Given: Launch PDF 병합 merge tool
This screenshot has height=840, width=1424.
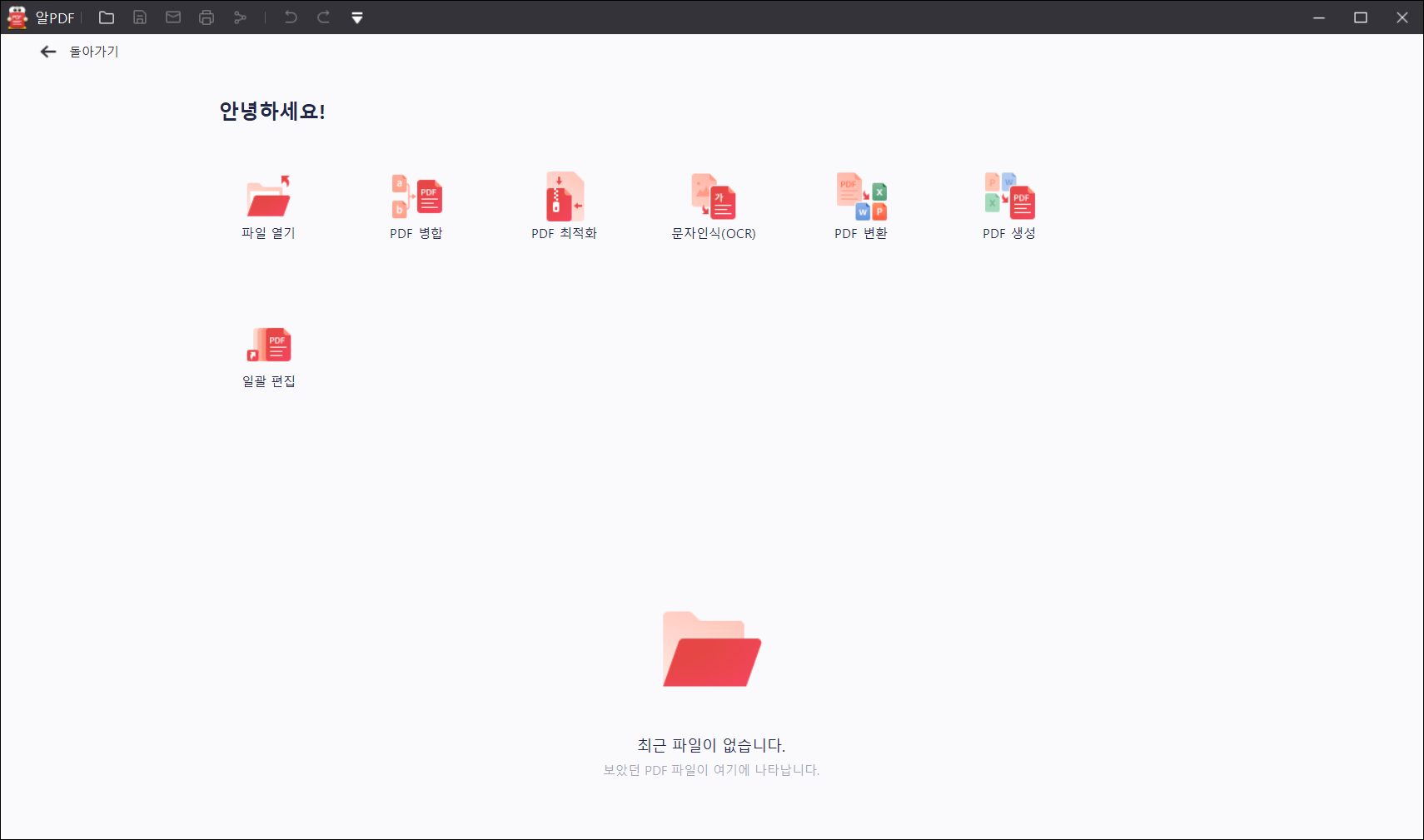Looking at the screenshot, I should point(416,197).
